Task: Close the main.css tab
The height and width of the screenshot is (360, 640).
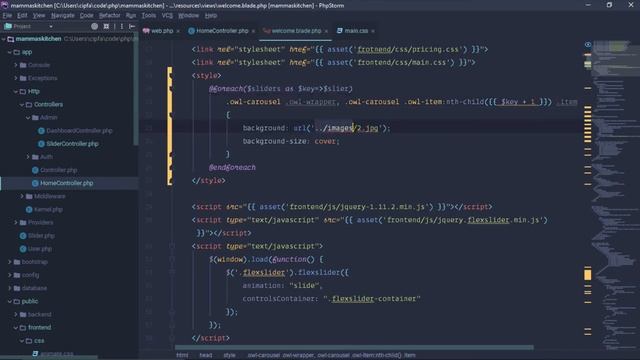Action: [373, 31]
